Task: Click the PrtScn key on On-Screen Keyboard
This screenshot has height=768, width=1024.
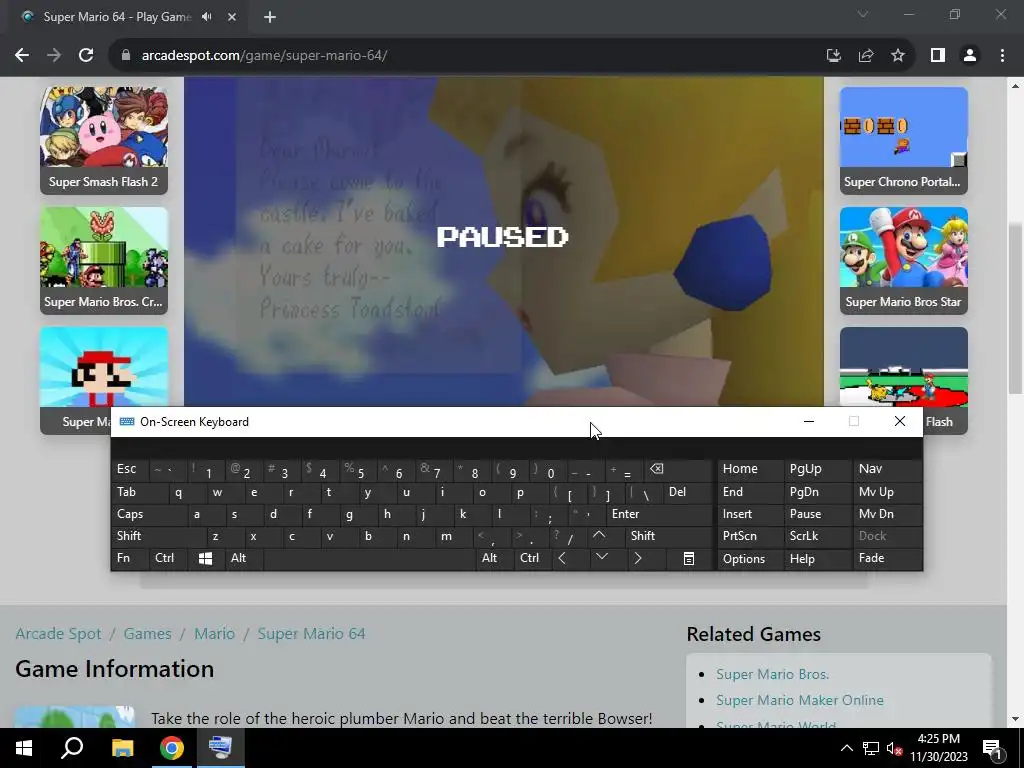Action: [750, 536]
